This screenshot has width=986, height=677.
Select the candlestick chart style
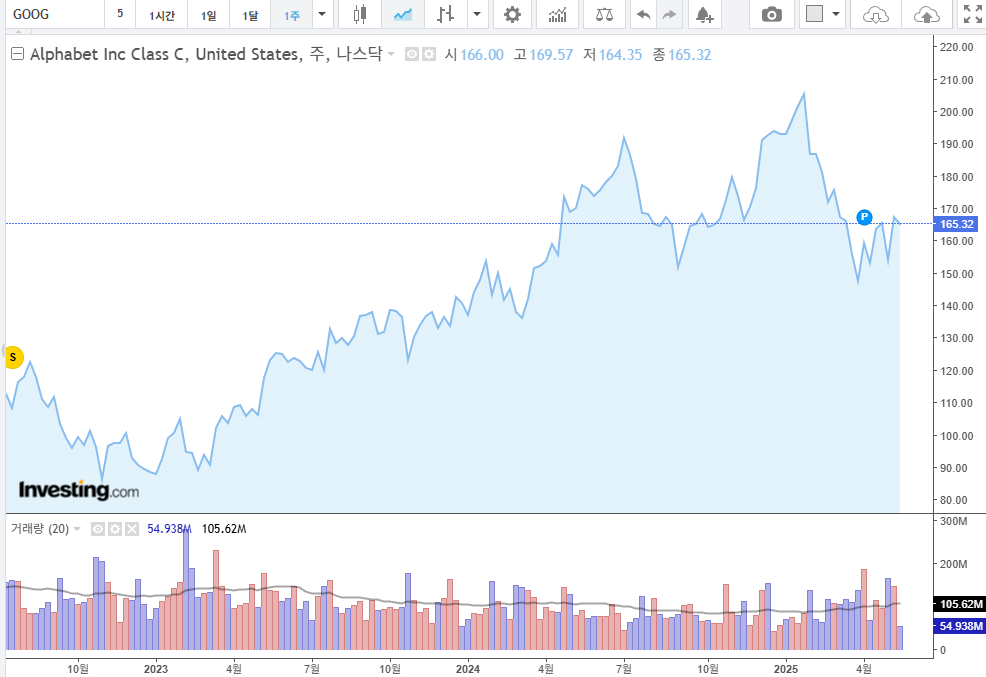(360, 14)
